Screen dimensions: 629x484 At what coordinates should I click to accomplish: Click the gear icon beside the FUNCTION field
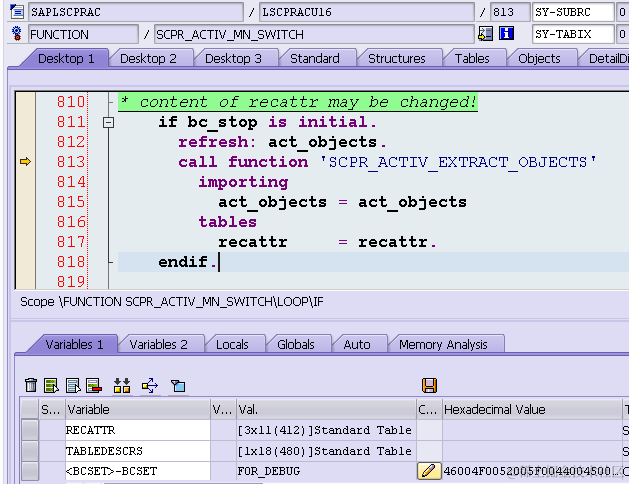pos(16,34)
